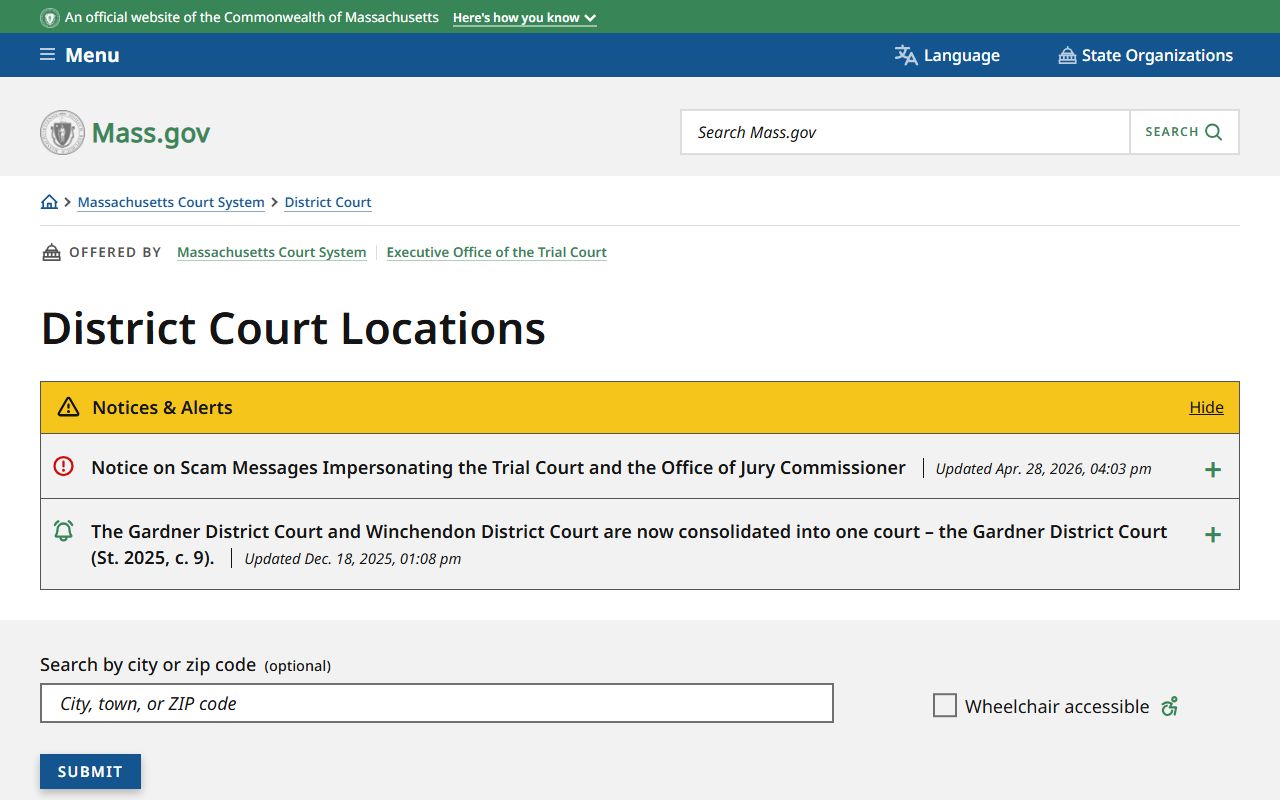Expand the Gardner District Court notice plus icon
Screen dimensions: 1280x800
(1213, 535)
